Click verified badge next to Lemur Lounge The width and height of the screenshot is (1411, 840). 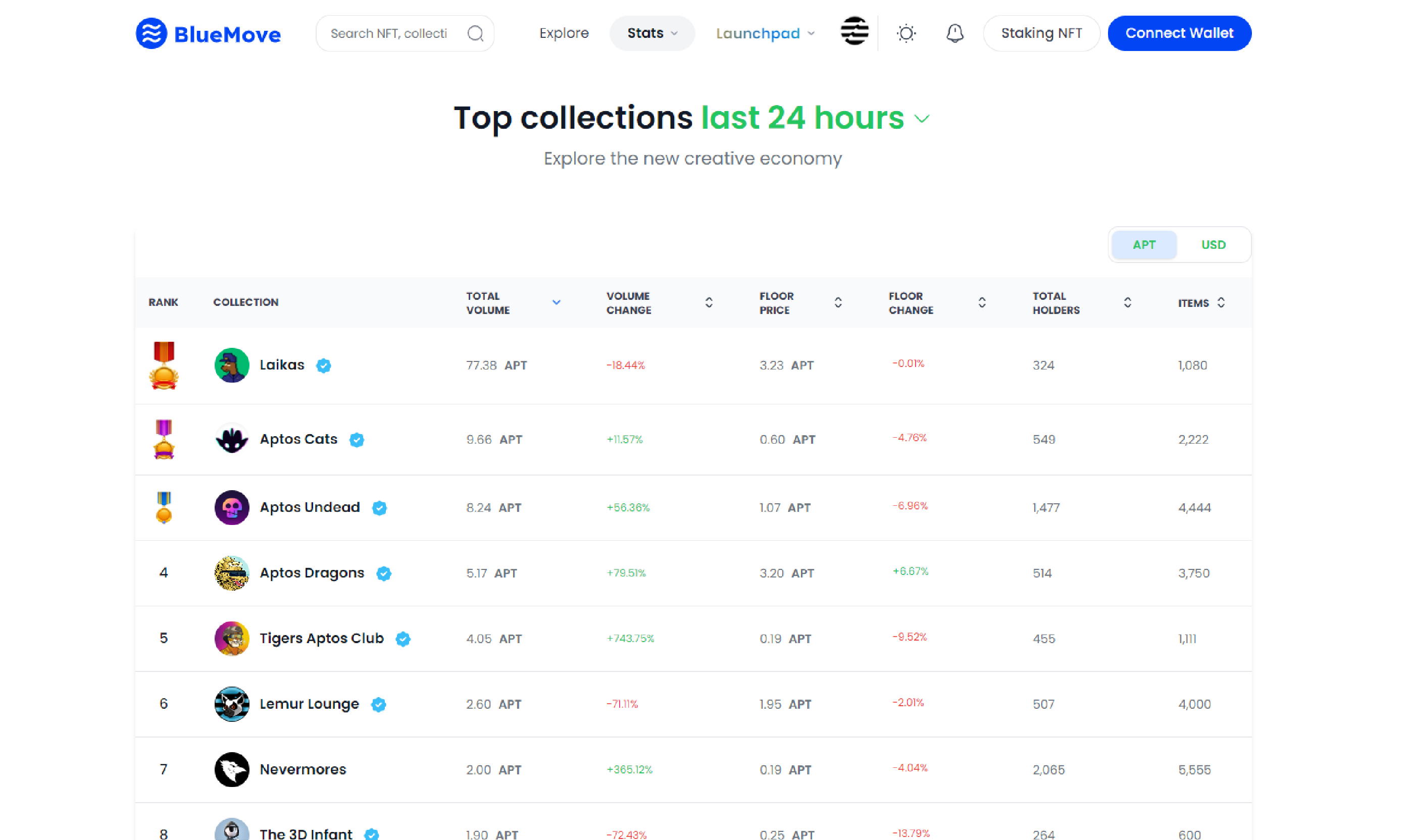(x=379, y=705)
